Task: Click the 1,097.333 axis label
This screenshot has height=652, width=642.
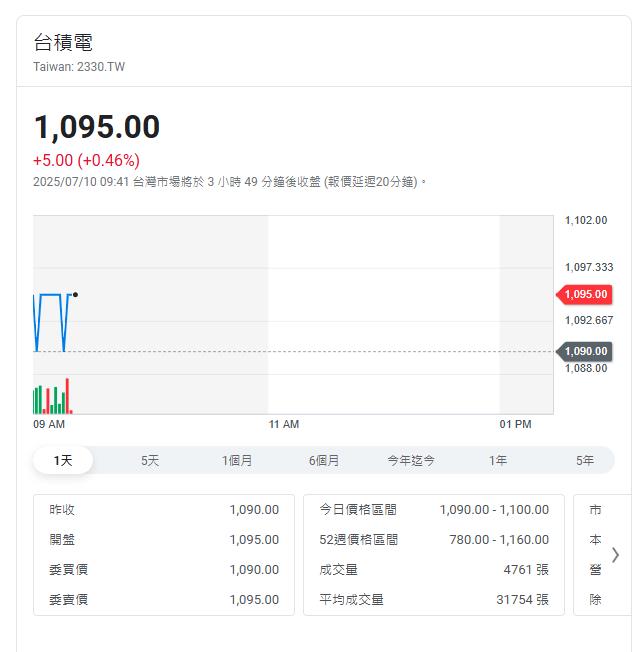Action: [589, 267]
